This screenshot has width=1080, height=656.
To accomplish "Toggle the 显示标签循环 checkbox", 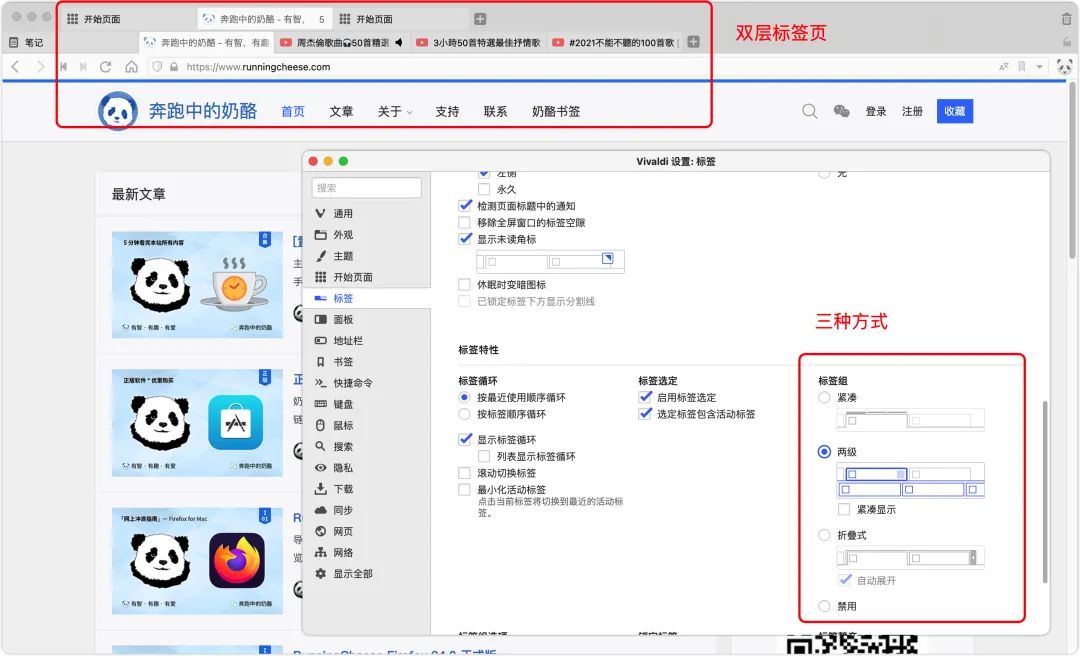I will pos(465,439).
